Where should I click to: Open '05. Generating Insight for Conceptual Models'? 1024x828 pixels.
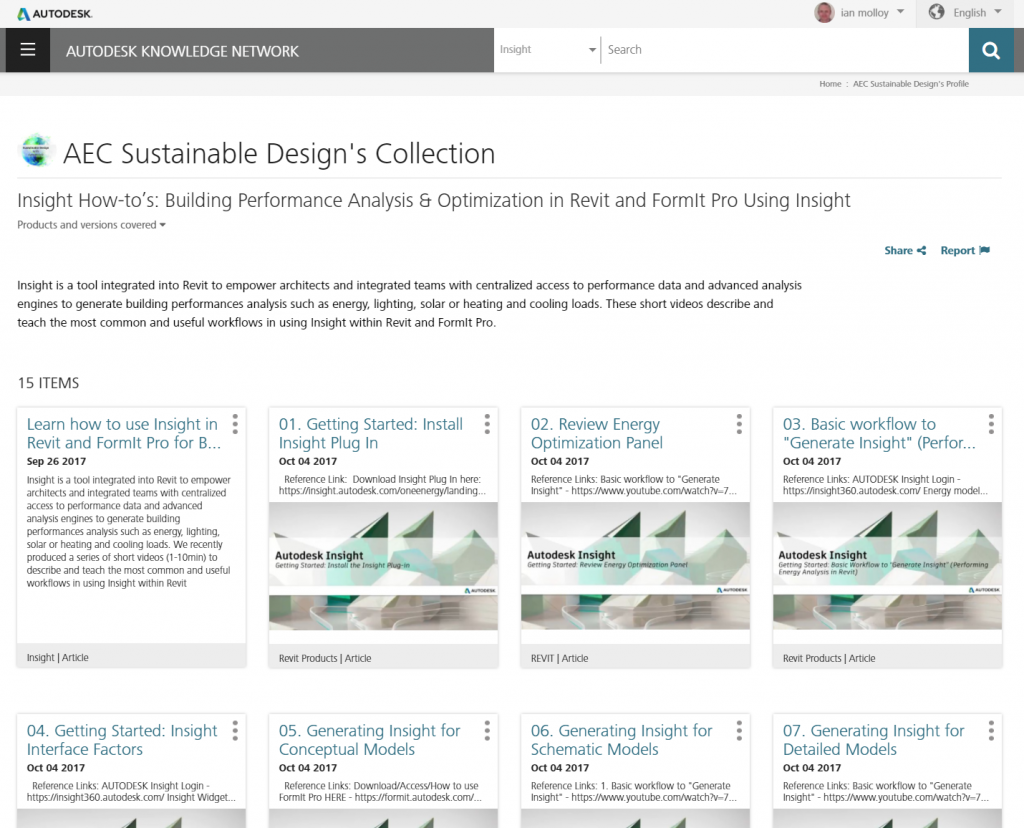369,740
